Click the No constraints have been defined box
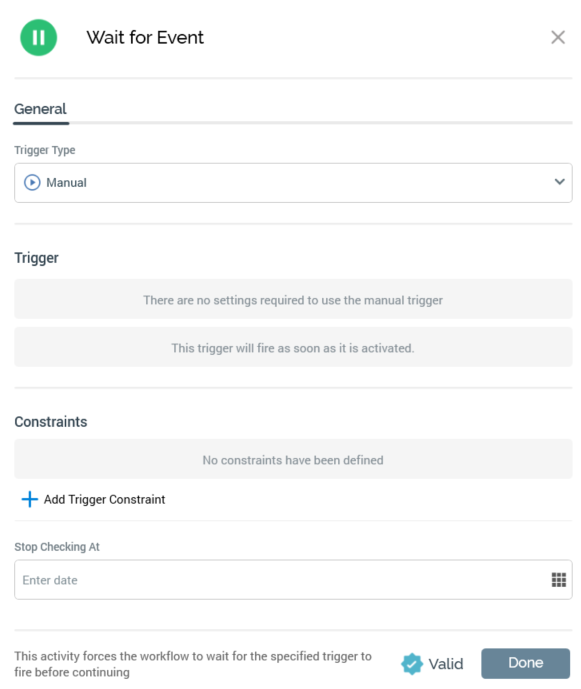Viewport: 581px width, 689px height. 293,459
